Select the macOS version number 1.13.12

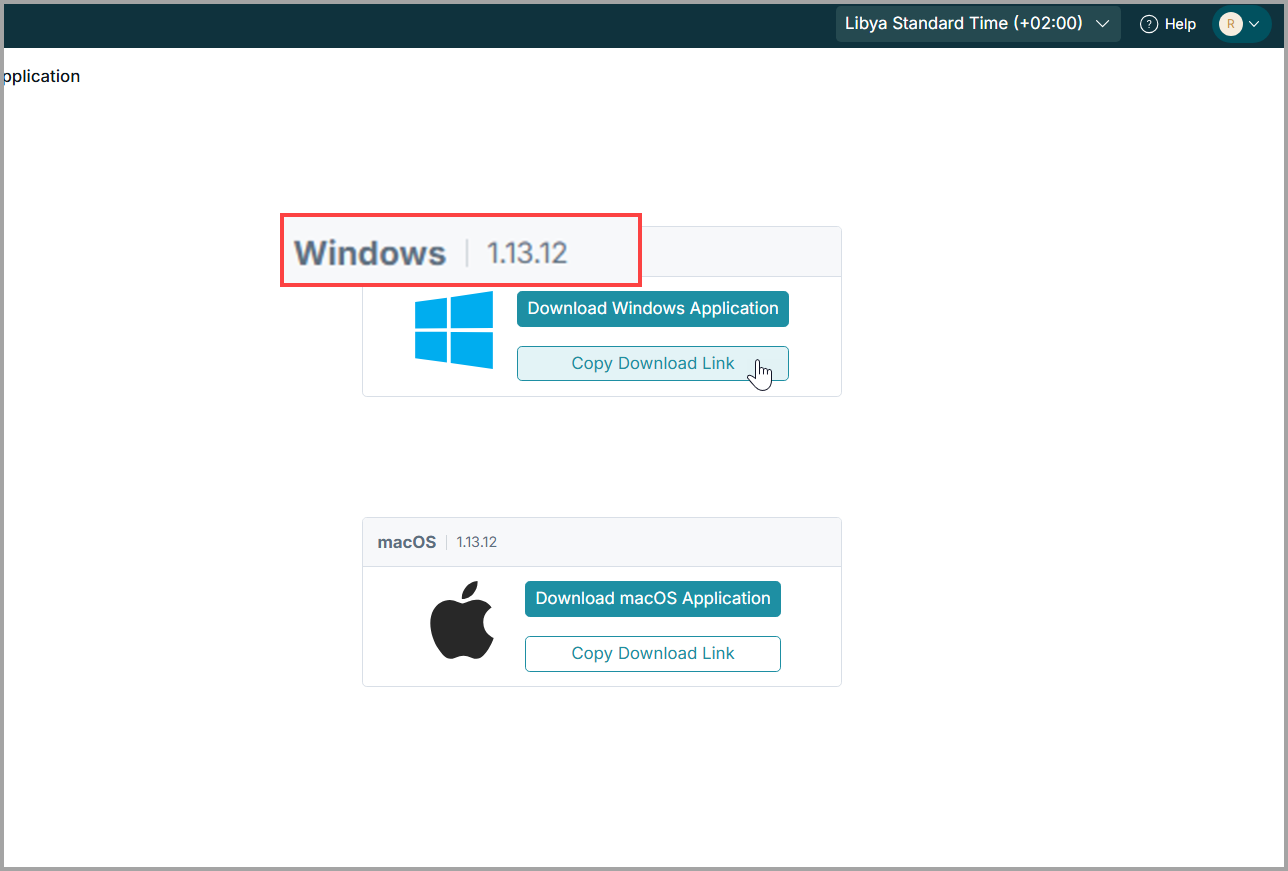coord(477,542)
